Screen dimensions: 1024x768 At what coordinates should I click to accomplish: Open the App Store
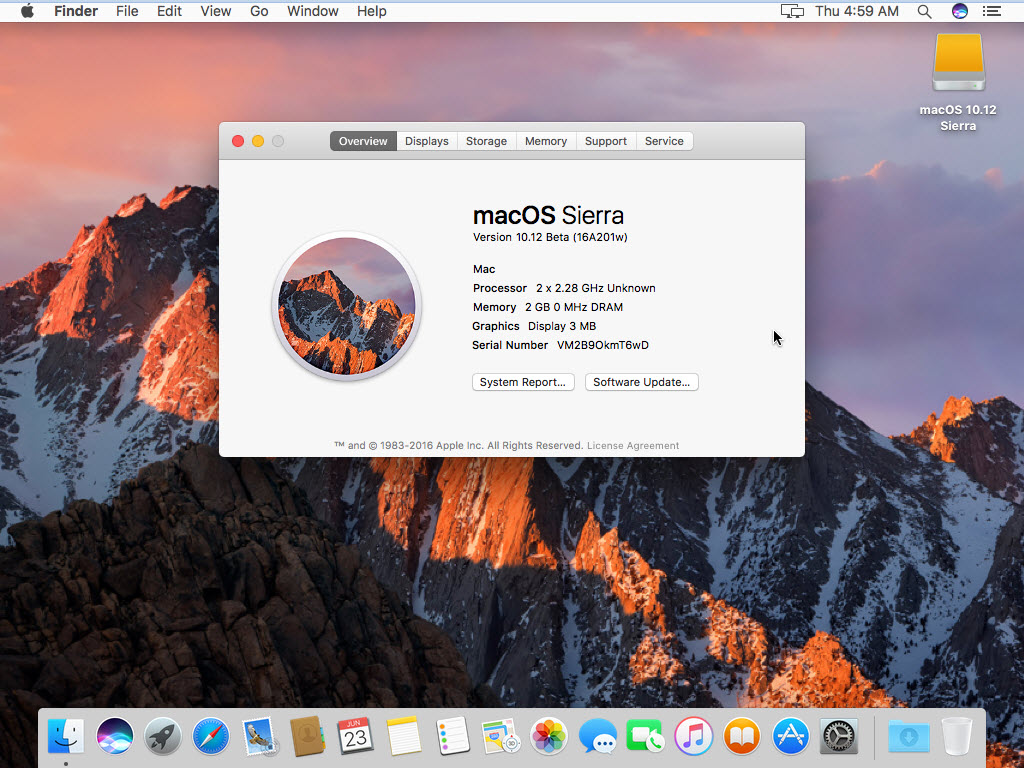click(x=790, y=737)
